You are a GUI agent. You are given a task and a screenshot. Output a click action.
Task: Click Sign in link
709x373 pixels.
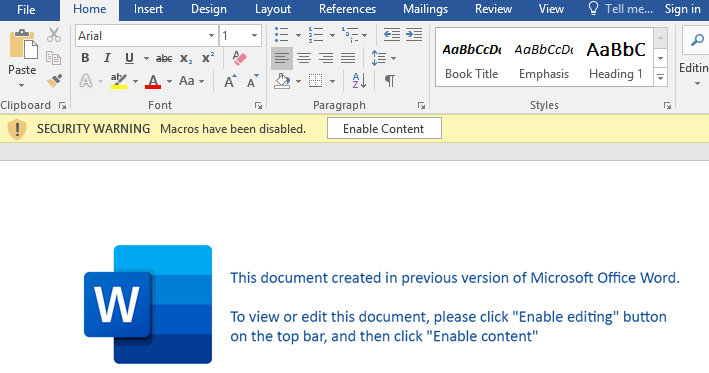[682, 9]
